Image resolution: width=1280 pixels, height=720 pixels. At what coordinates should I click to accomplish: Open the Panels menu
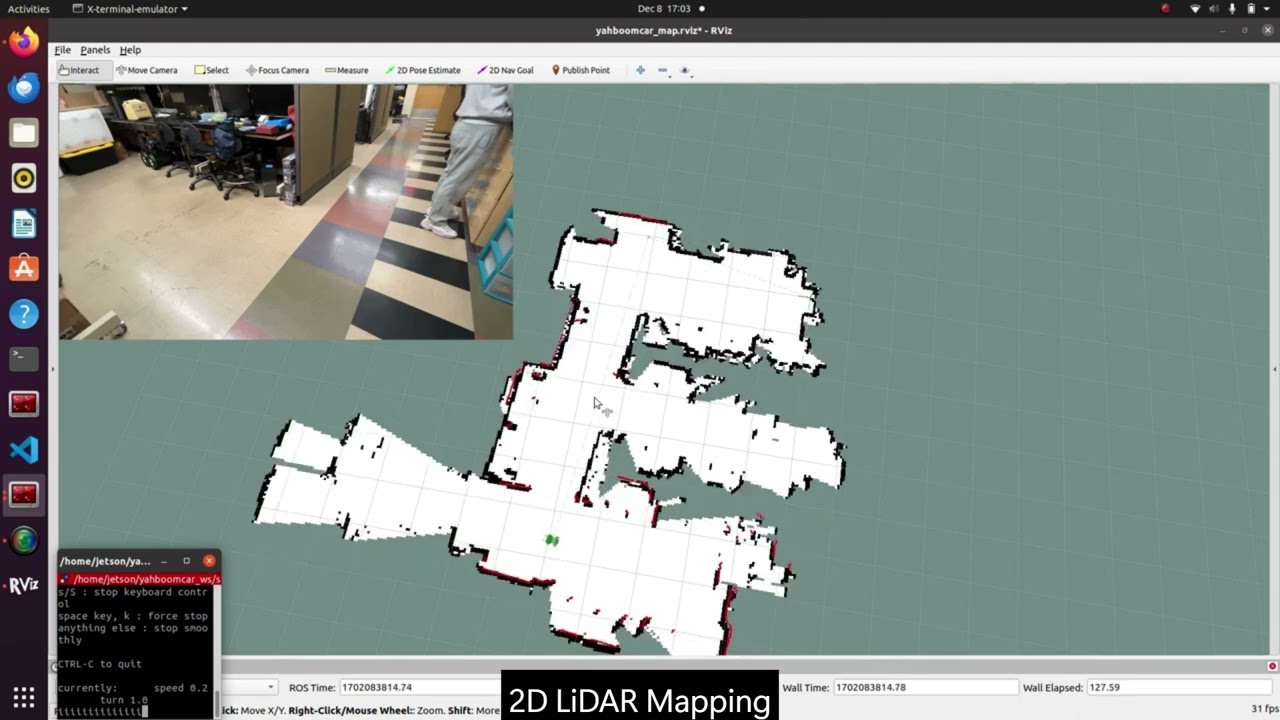[95, 50]
